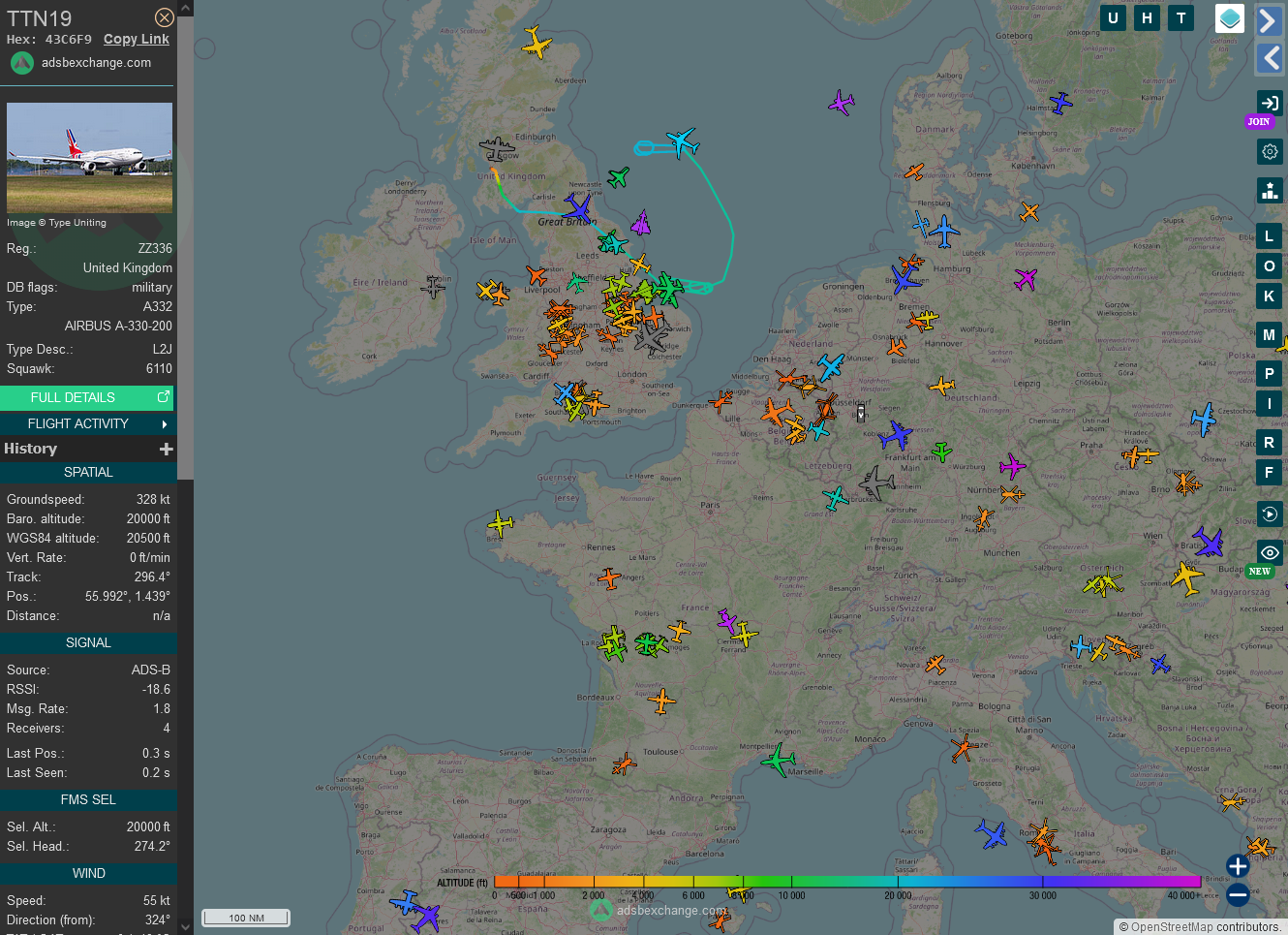1288x935 pixels.
Task: Copy link for aircraft TTN19
Action: pos(137,39)
